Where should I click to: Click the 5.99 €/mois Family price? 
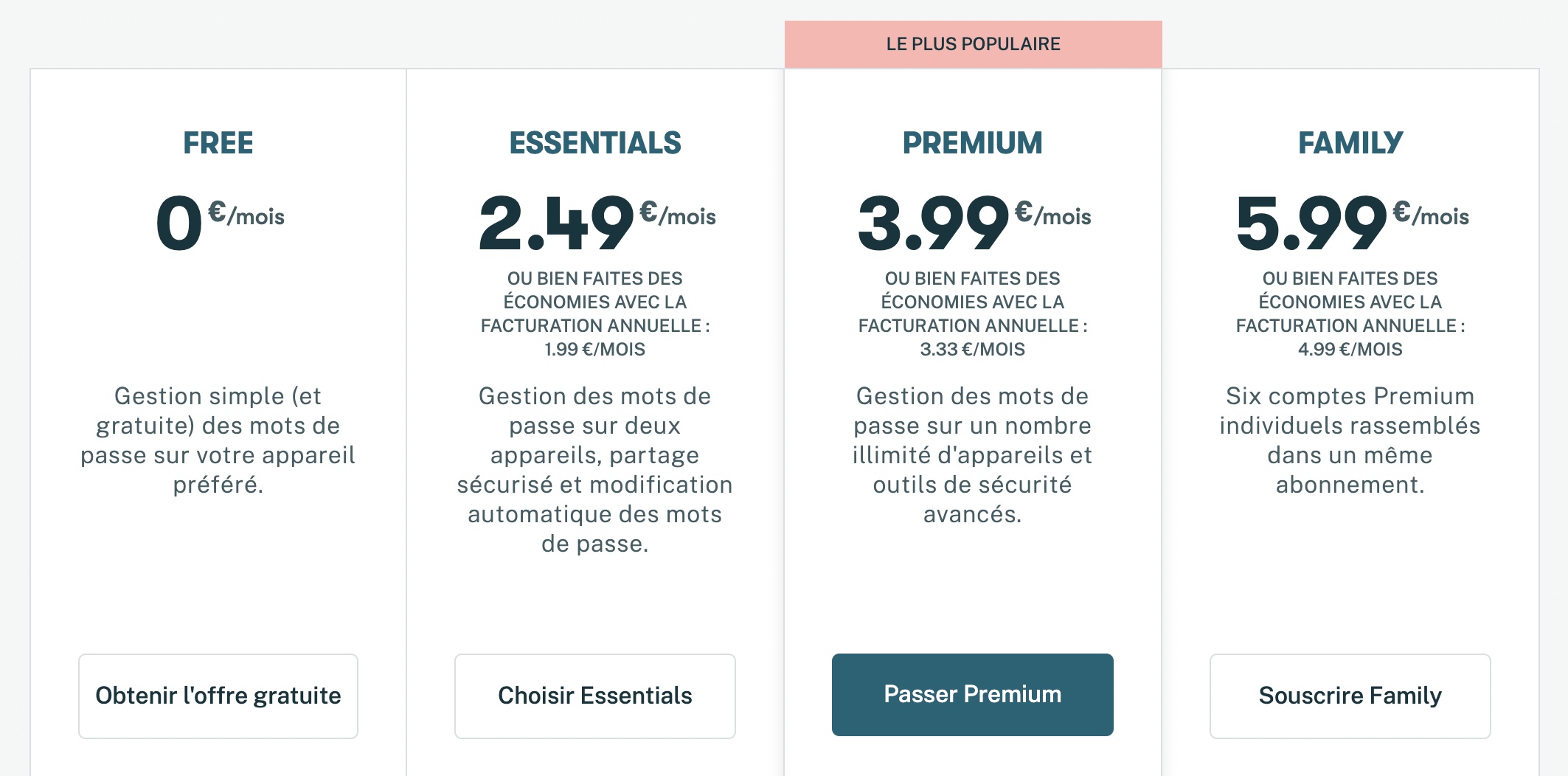(x=1350, y=222)
